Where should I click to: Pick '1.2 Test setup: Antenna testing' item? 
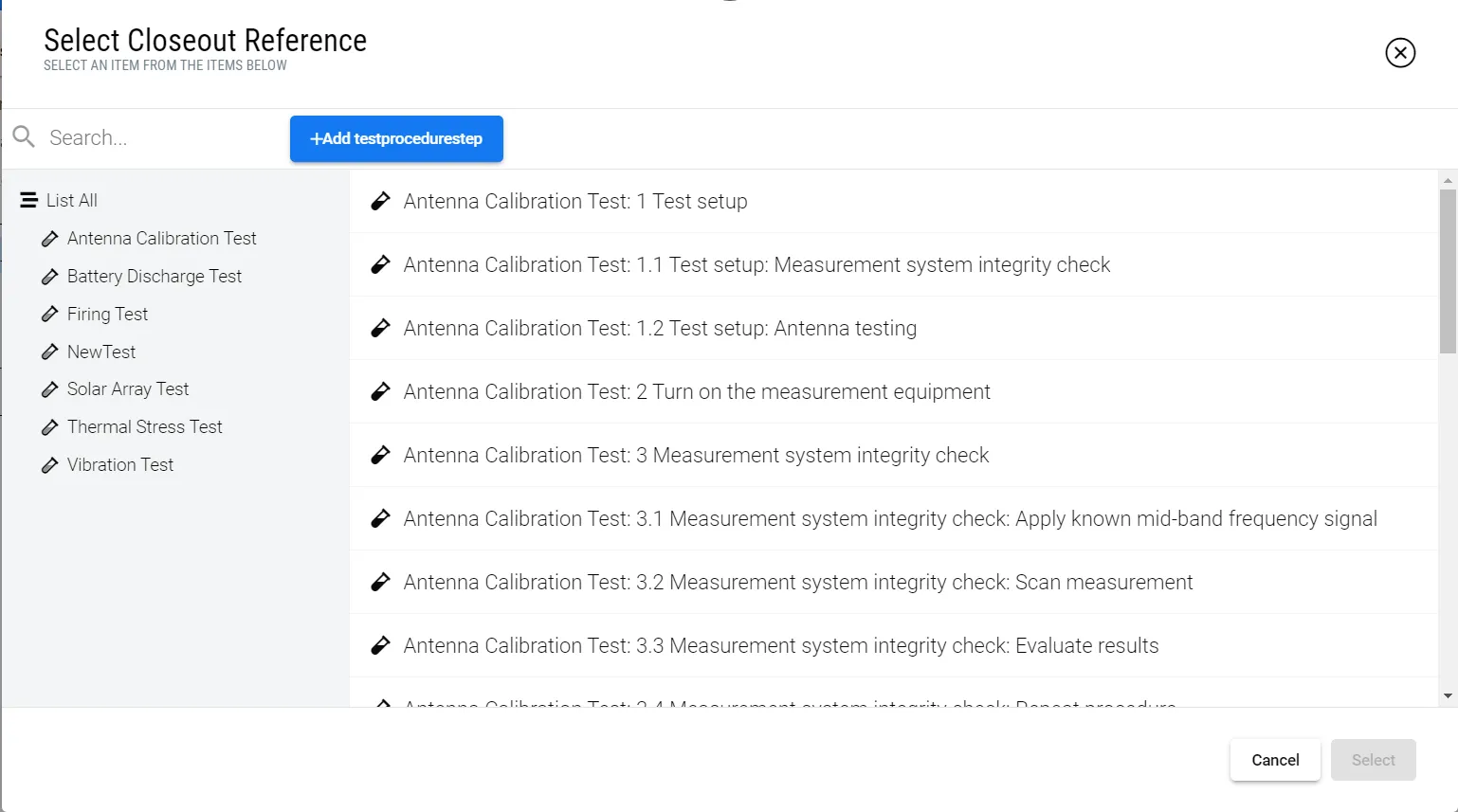click(x=660, y=329)
